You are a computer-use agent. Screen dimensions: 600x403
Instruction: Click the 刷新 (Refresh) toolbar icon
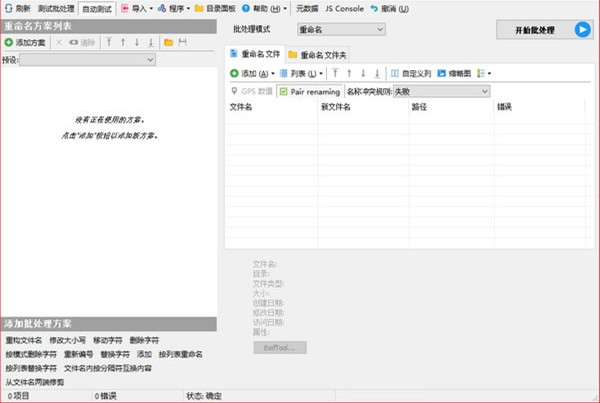click(x=10, y=8)
